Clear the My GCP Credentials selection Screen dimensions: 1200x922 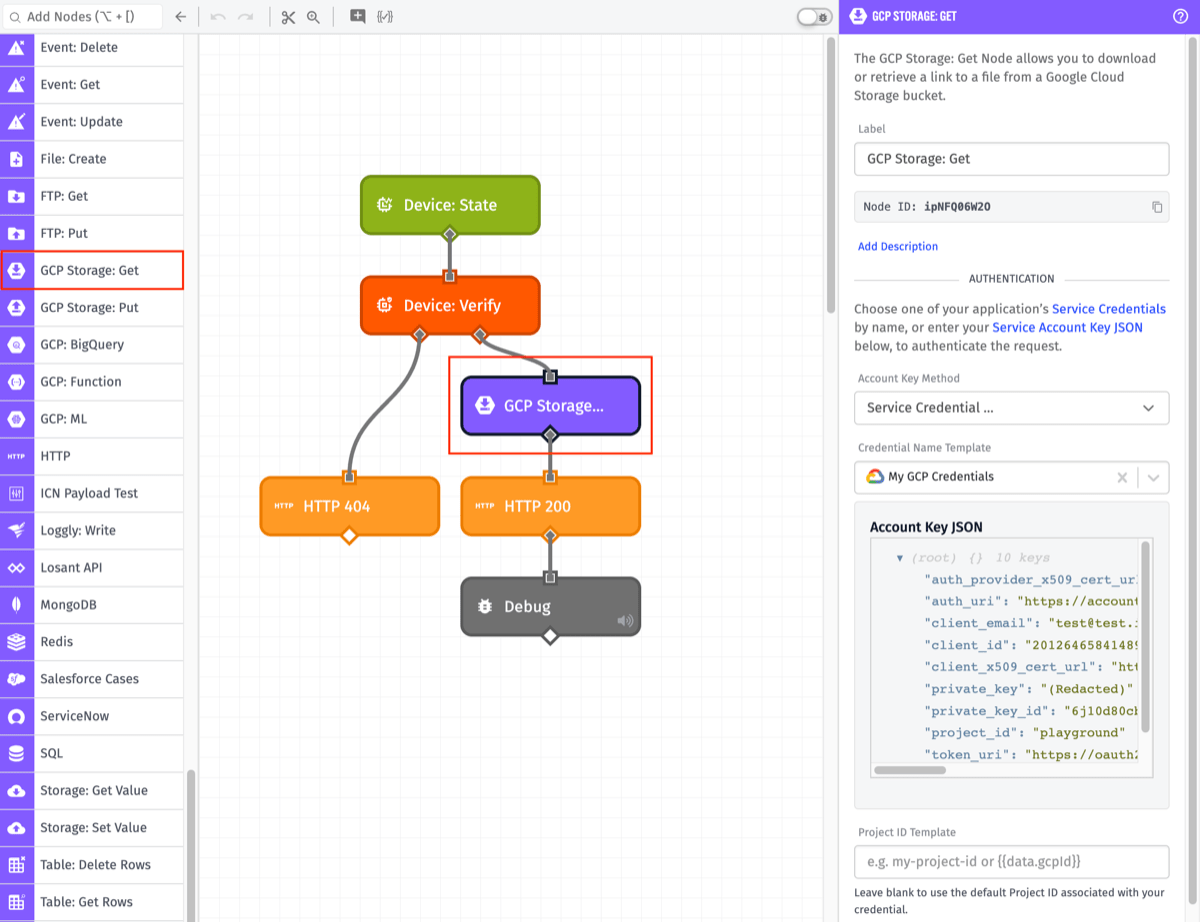point(1122,478)
